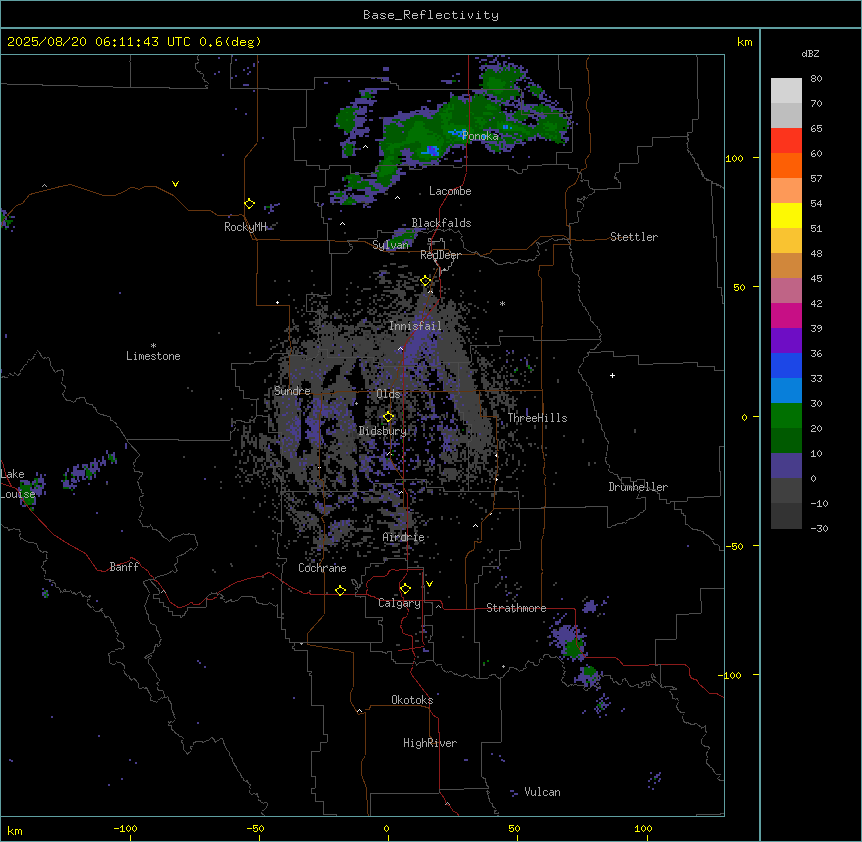Click the Olds town label
Screen dimensions: 862x842
pyautogui.click(x=388, y=394)
